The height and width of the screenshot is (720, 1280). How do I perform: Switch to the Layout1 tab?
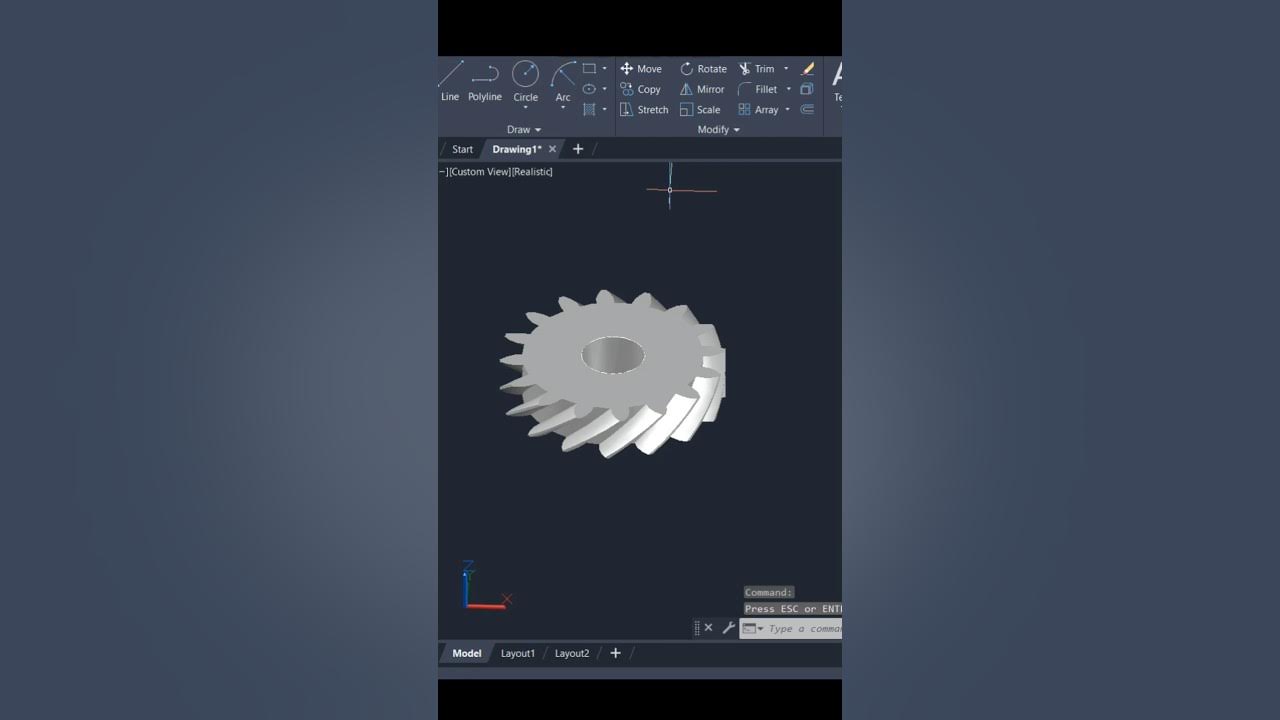[x=518, y=653]
